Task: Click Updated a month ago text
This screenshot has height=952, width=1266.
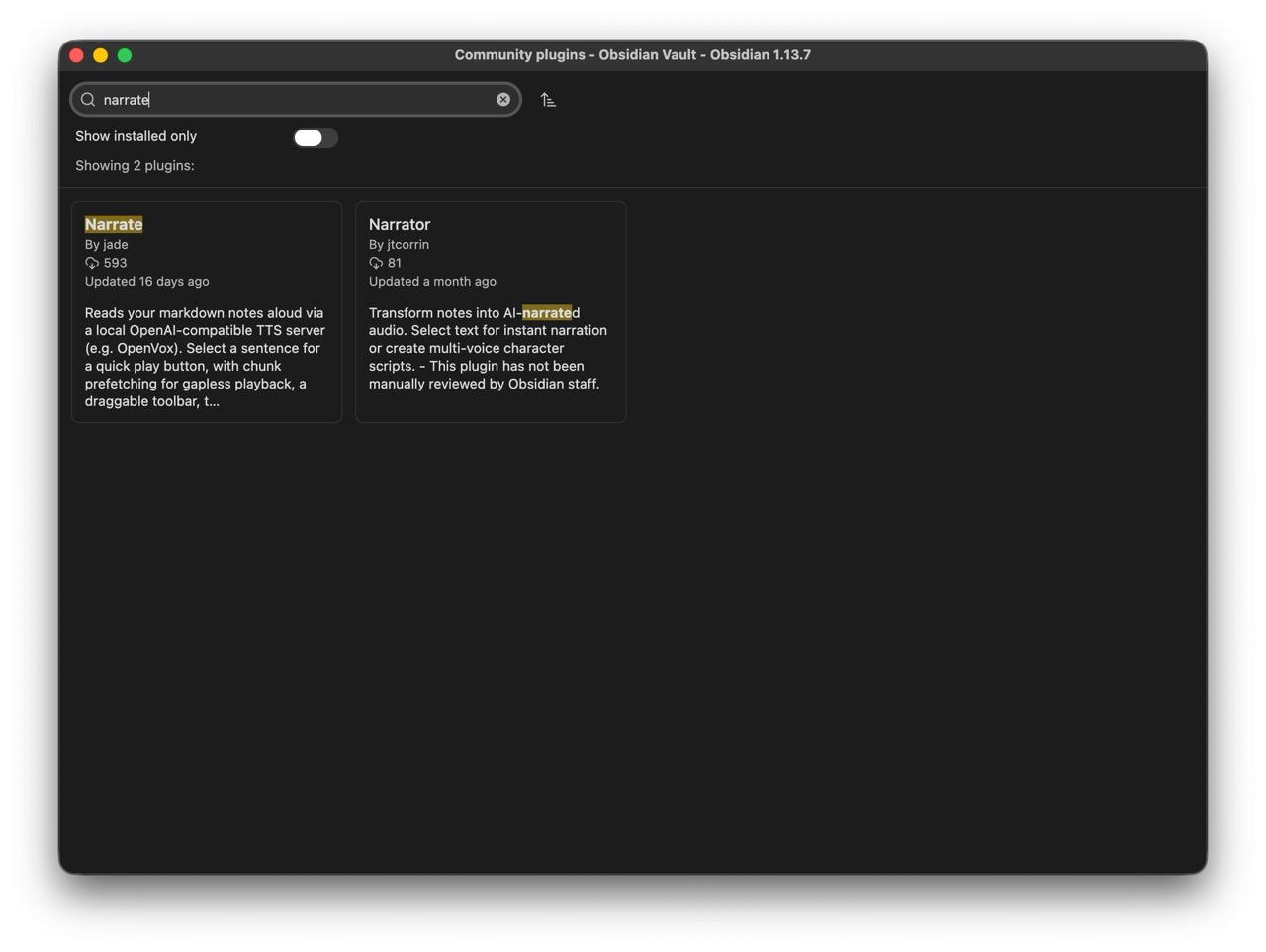Action: (432, 282)
